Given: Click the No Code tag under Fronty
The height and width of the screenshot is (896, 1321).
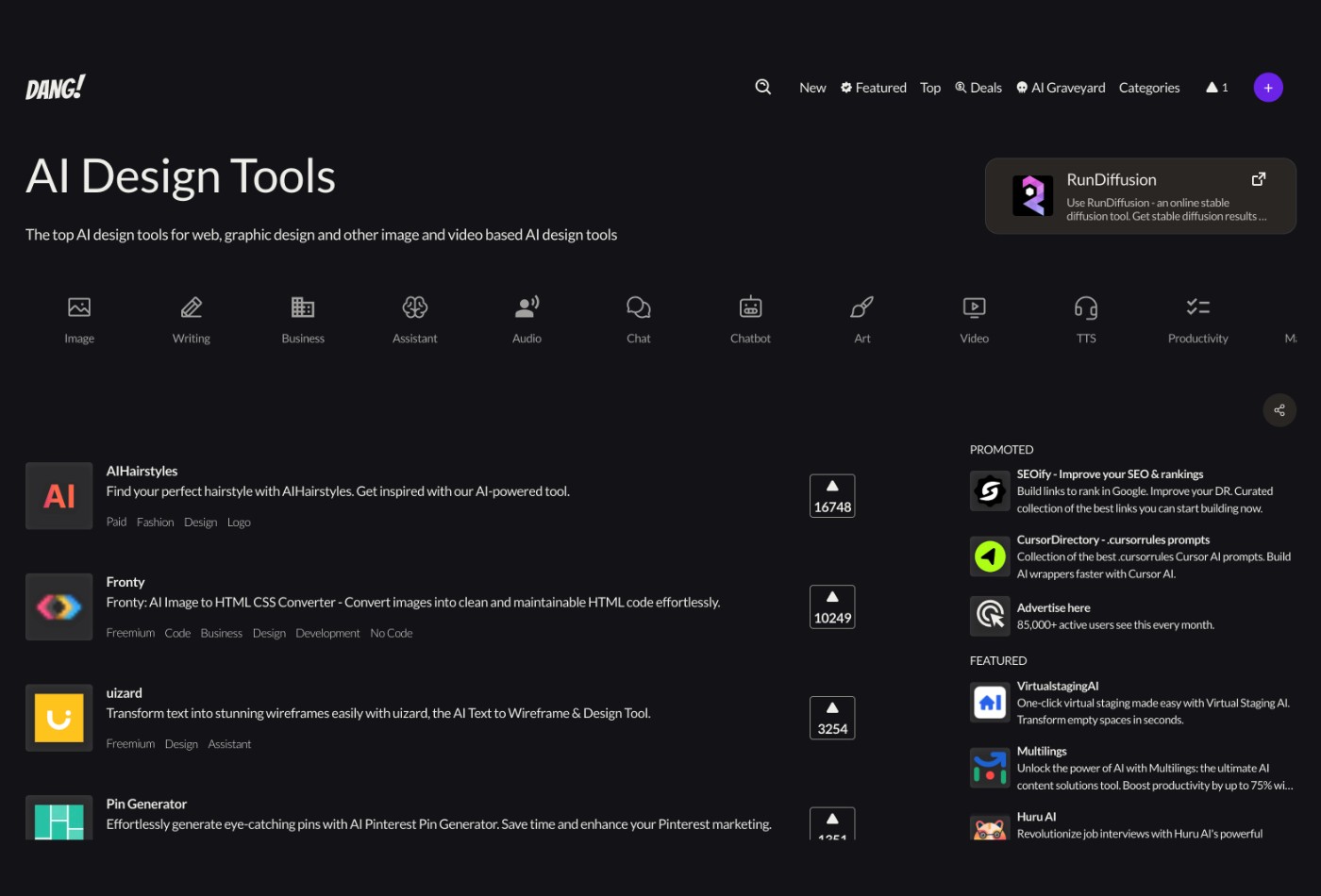Looking at the screenshot, I should point(392,633).
